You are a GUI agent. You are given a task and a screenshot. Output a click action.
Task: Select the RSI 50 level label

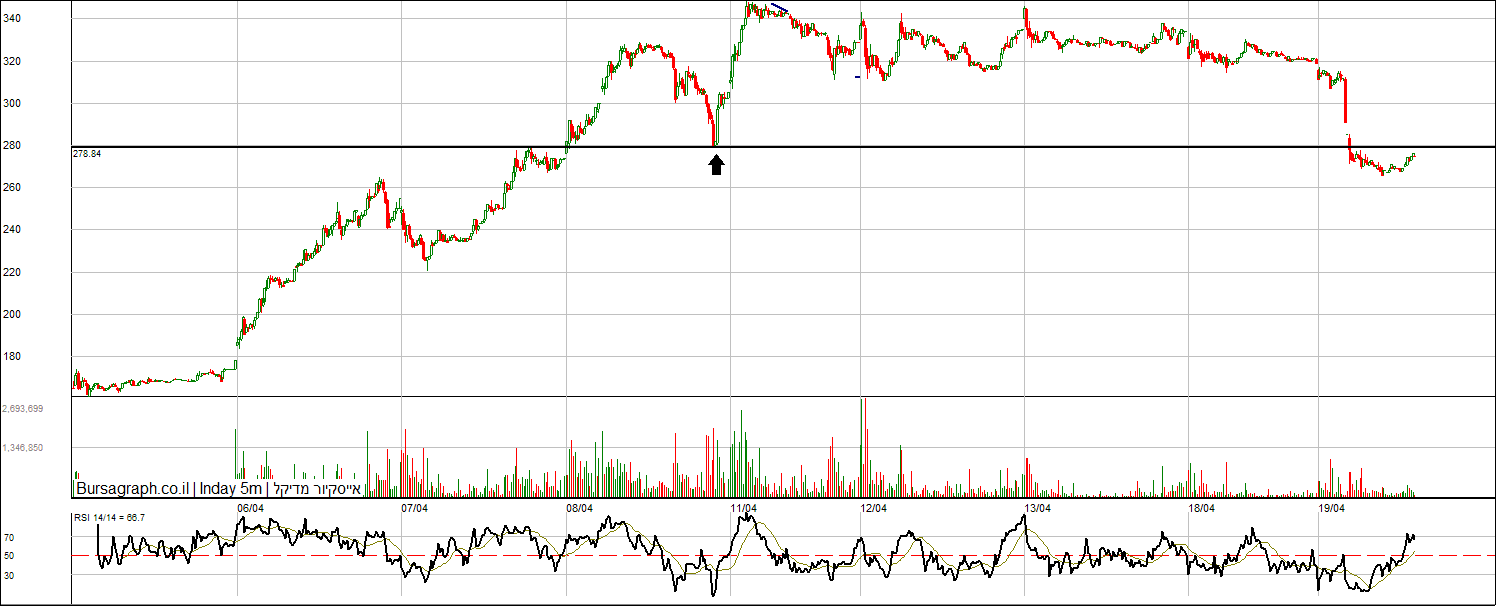coord(9,555)
